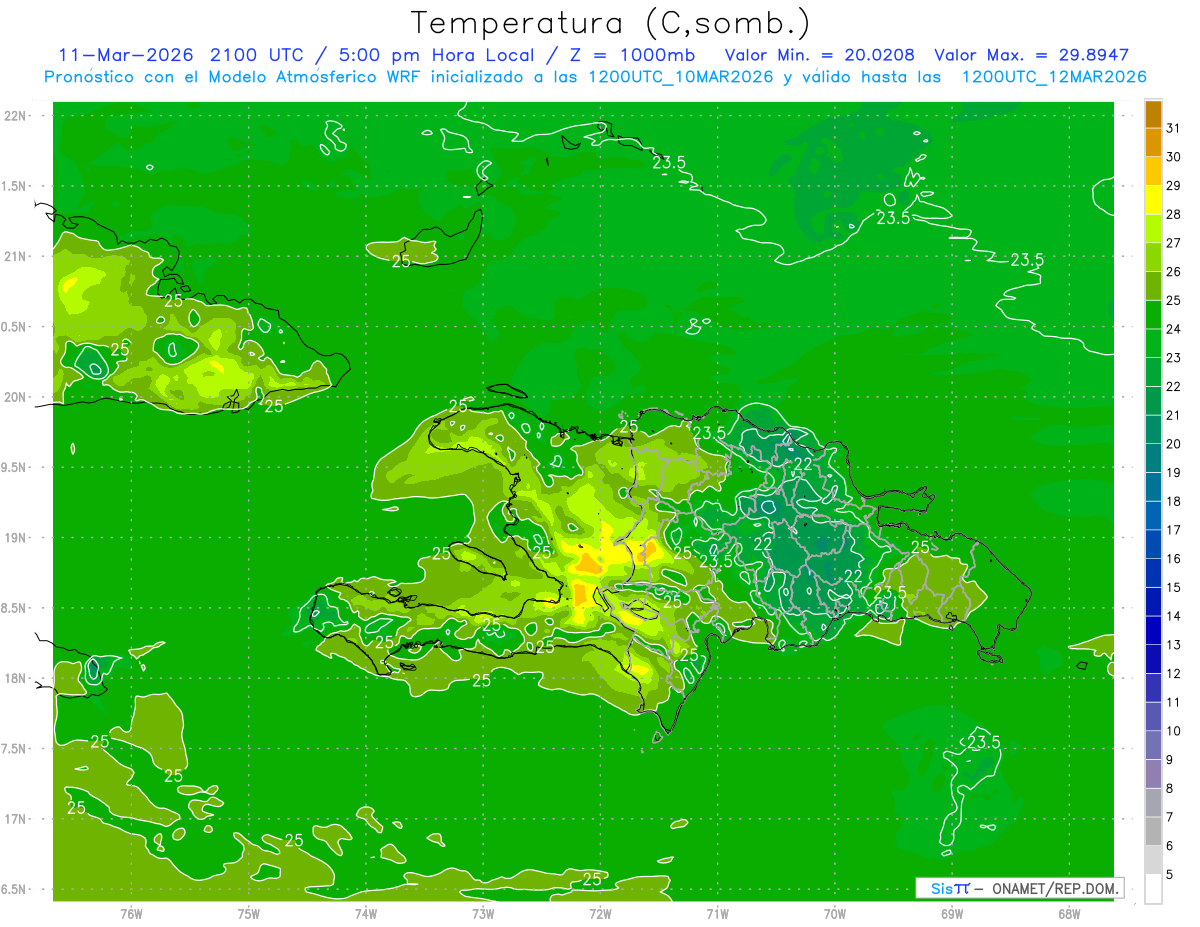Click the 'Temperatura (C,somb.)' map title

(610, 22)
